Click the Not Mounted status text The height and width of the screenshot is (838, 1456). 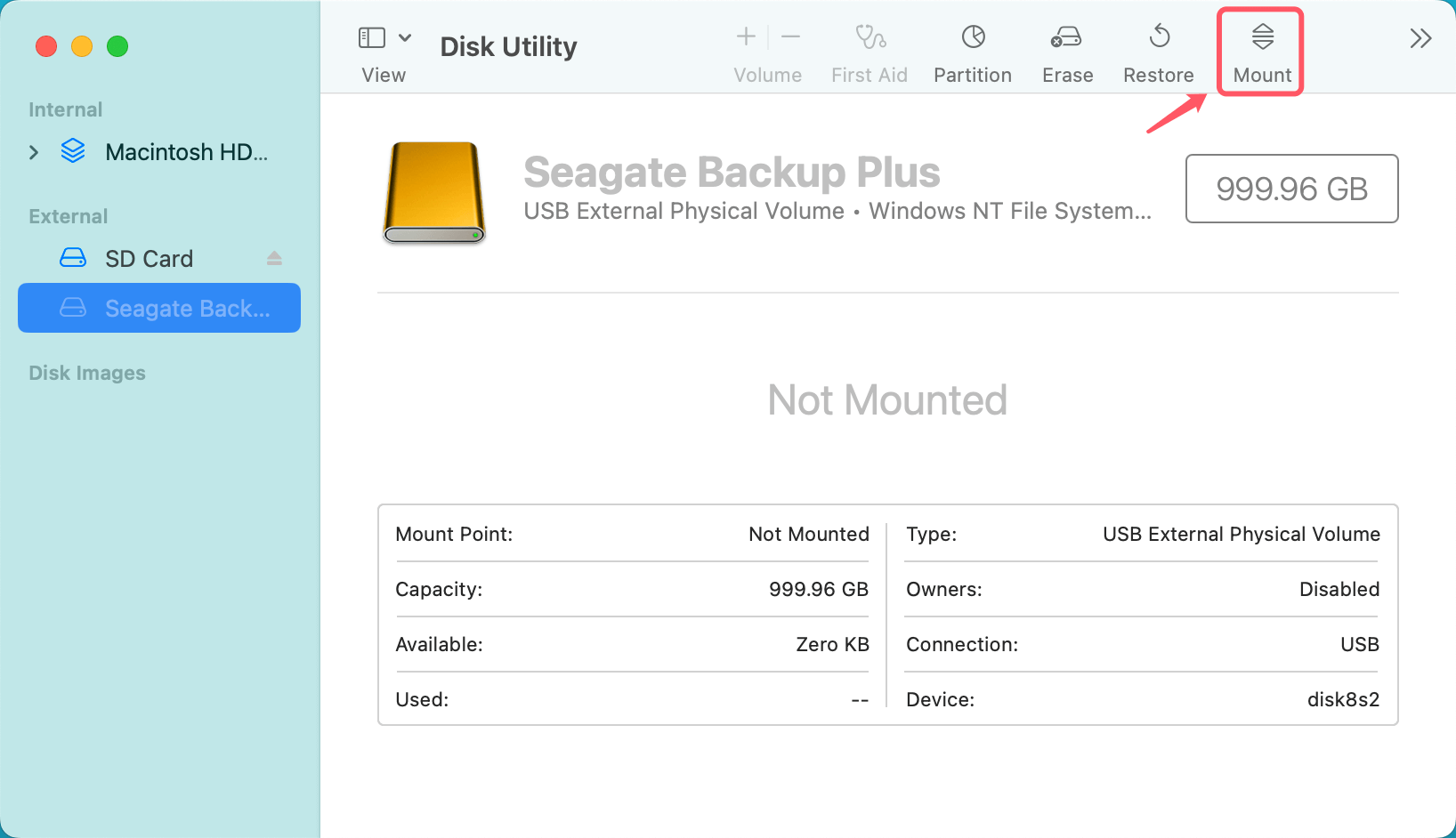[887, 400]
